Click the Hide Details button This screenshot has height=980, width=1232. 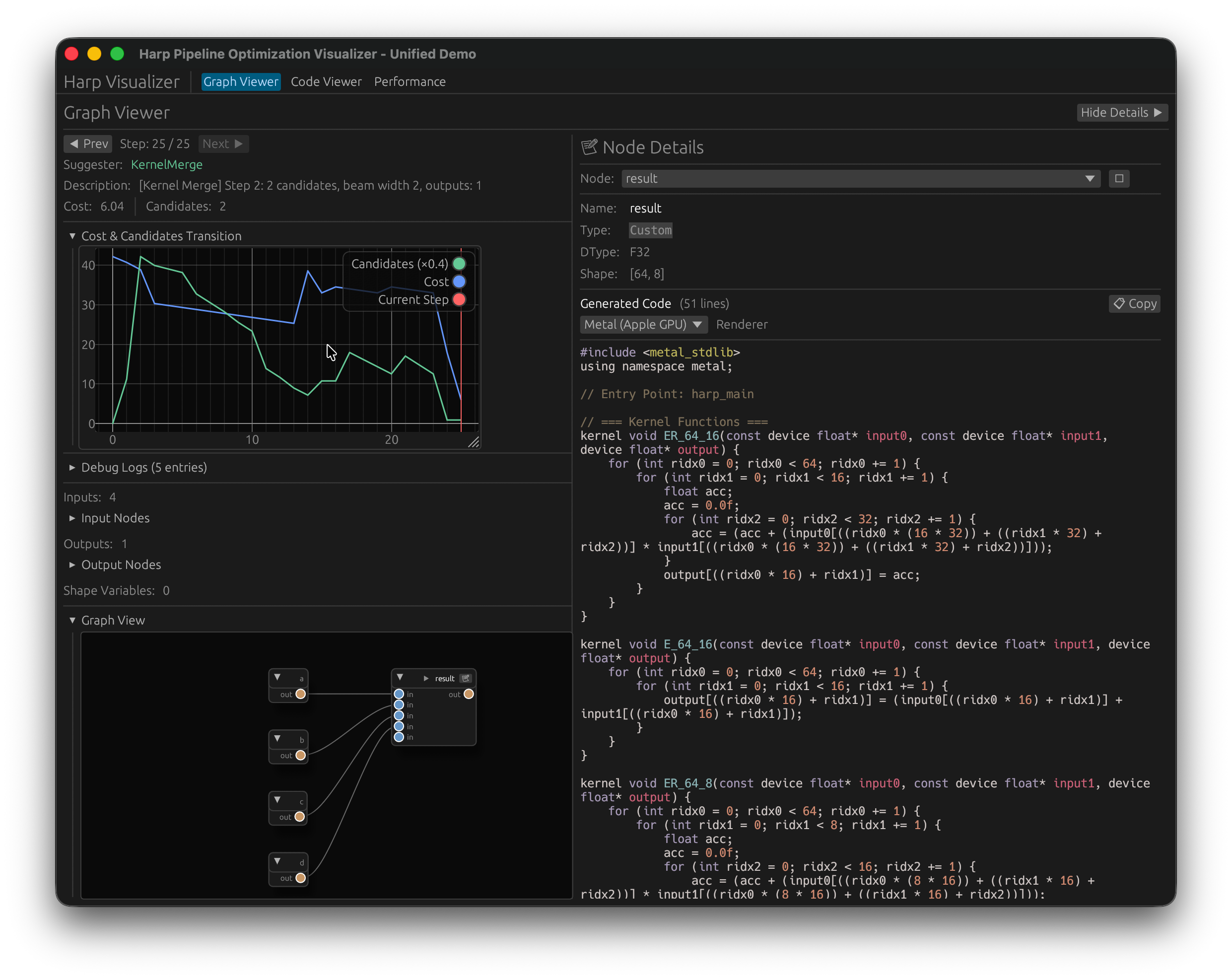[1121, 113]
